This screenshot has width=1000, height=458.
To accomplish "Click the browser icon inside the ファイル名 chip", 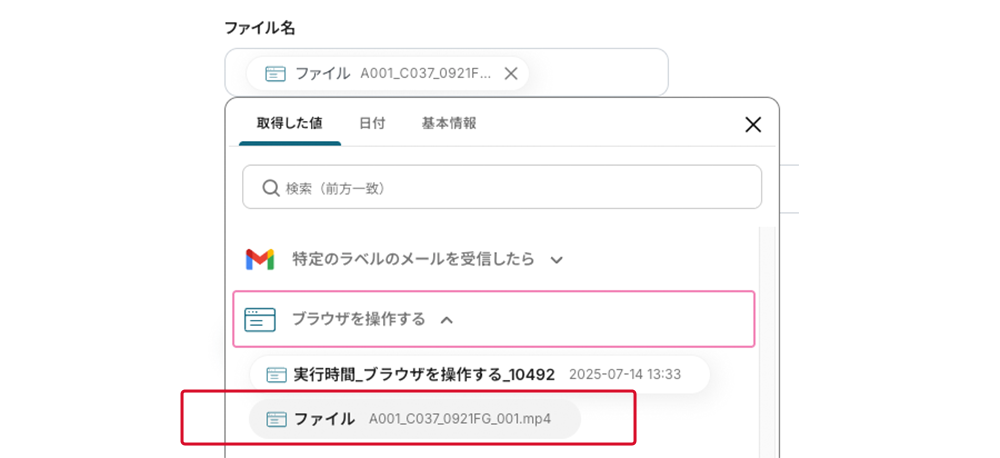I will 275,73.
